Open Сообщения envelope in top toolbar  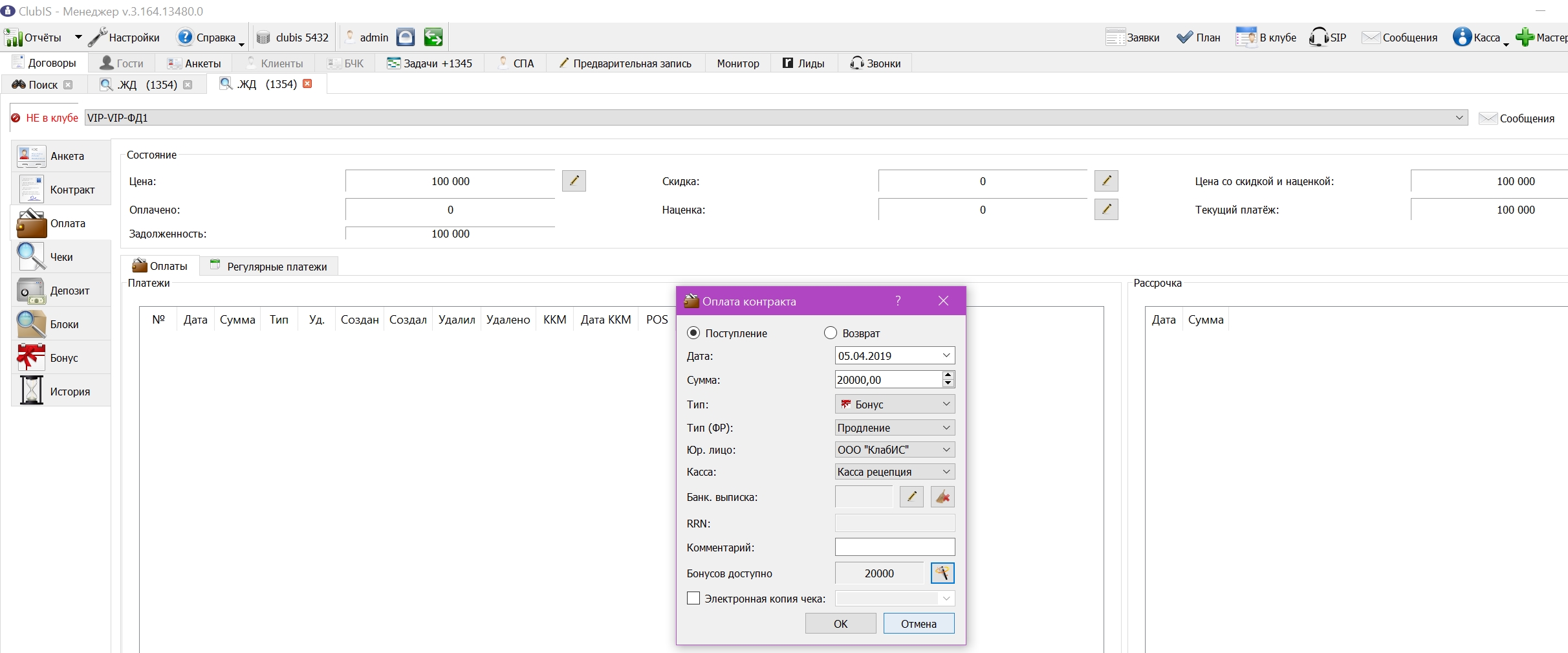[1400, 38]
